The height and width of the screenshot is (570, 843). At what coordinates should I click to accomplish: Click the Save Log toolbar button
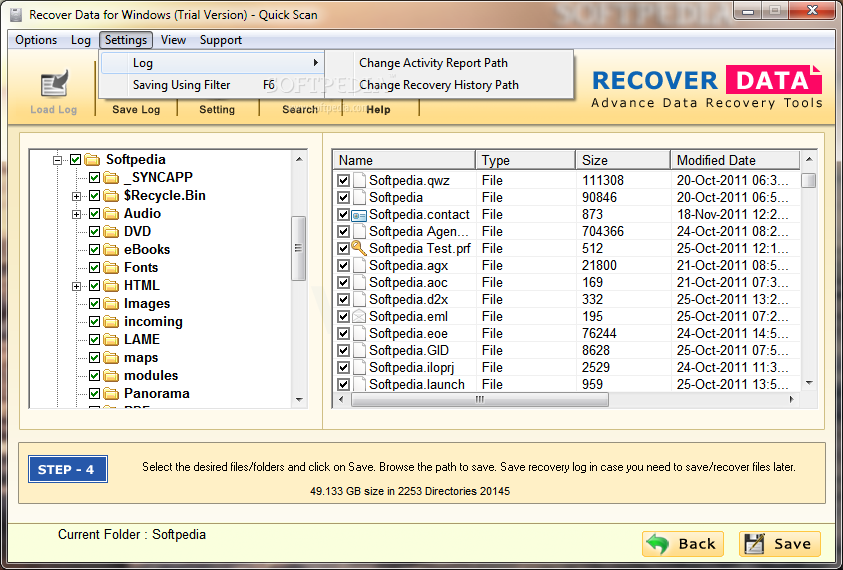point(136,109)
